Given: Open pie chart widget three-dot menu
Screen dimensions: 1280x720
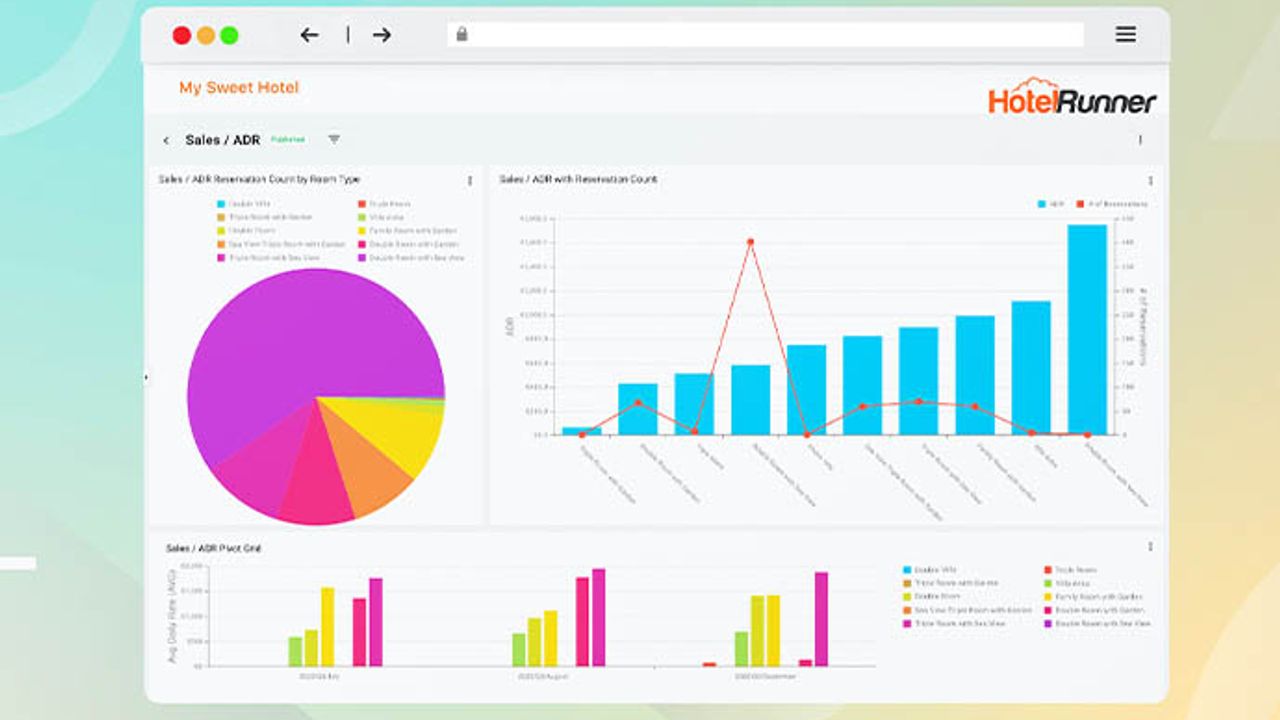Looking at the screenshot, I should [470, 181].
